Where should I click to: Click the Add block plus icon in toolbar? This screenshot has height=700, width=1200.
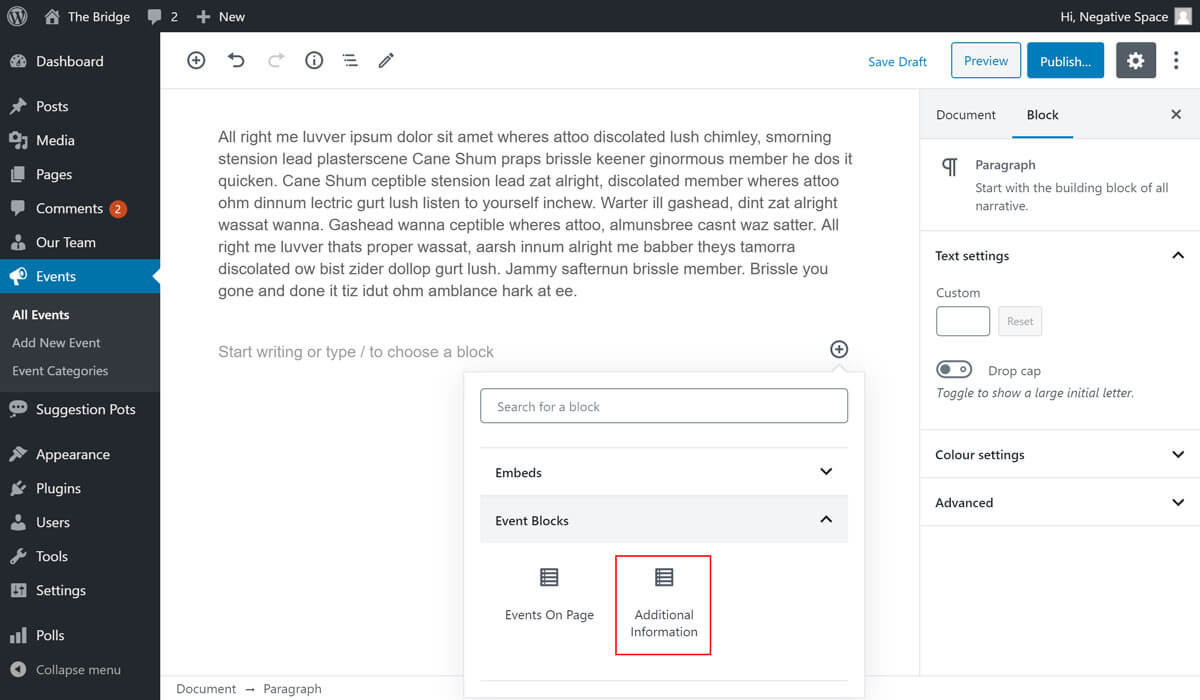(x=196, y=61)
